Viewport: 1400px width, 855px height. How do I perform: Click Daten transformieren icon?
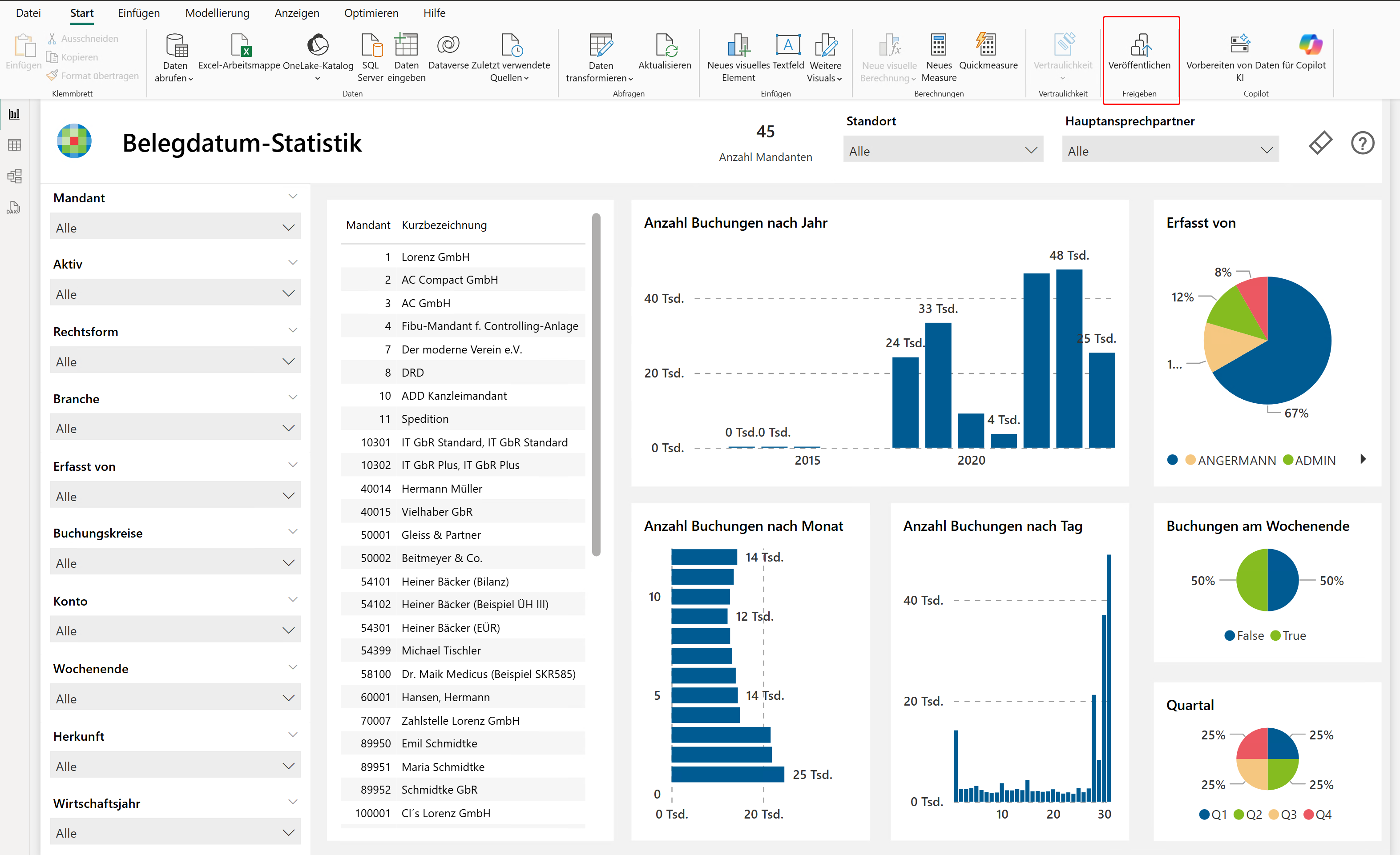pyautogui.click(x=601, y=44)
